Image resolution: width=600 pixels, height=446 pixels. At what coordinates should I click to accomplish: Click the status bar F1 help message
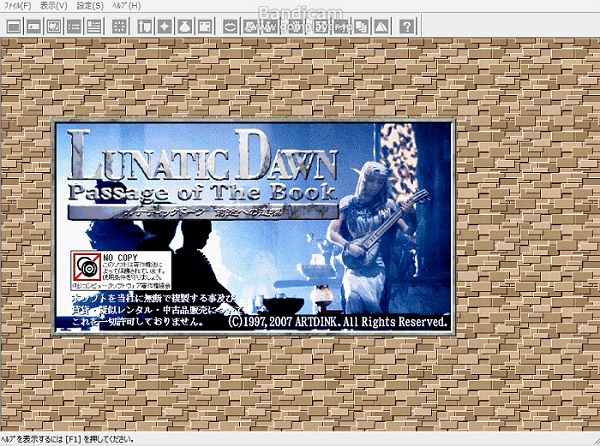pos(68,439)
